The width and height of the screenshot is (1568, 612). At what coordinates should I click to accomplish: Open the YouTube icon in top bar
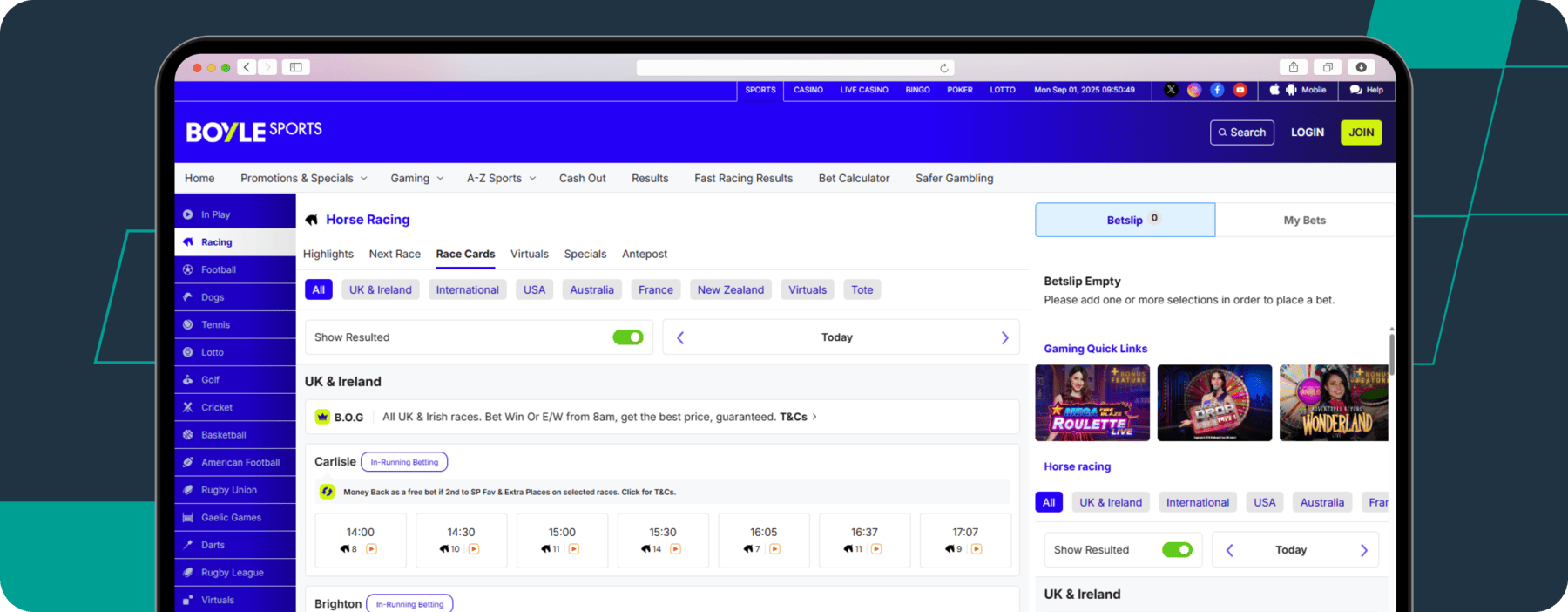point(1240,90)
